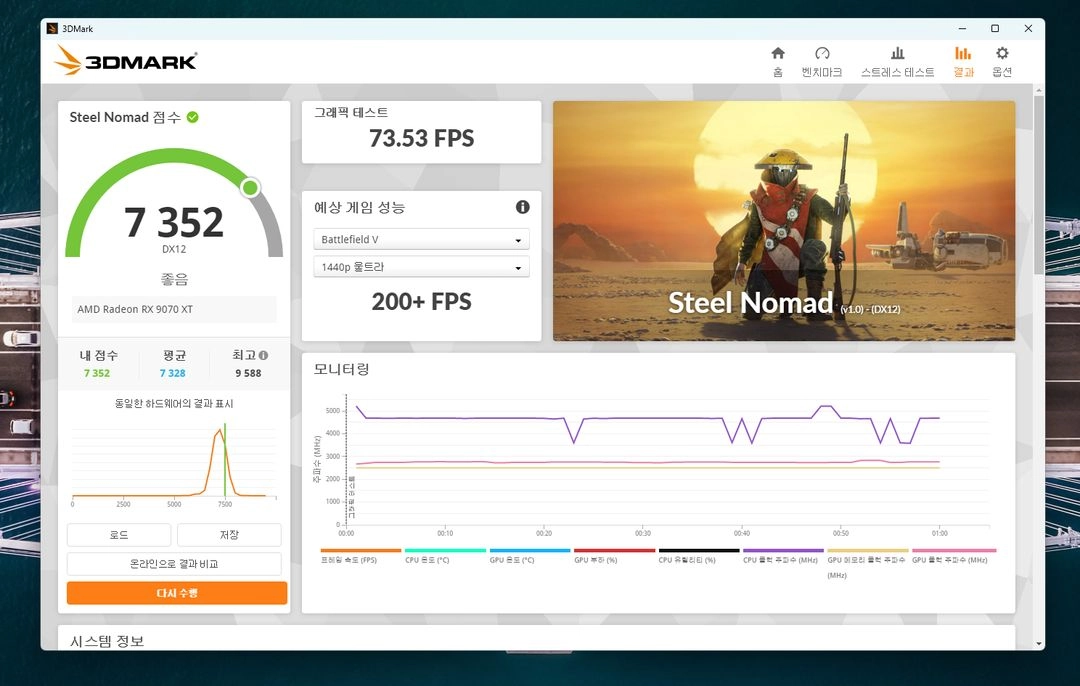Click the vertical scrollbar thumb
Screen dimensions: 1080x686
click(x=1038, y=186)
